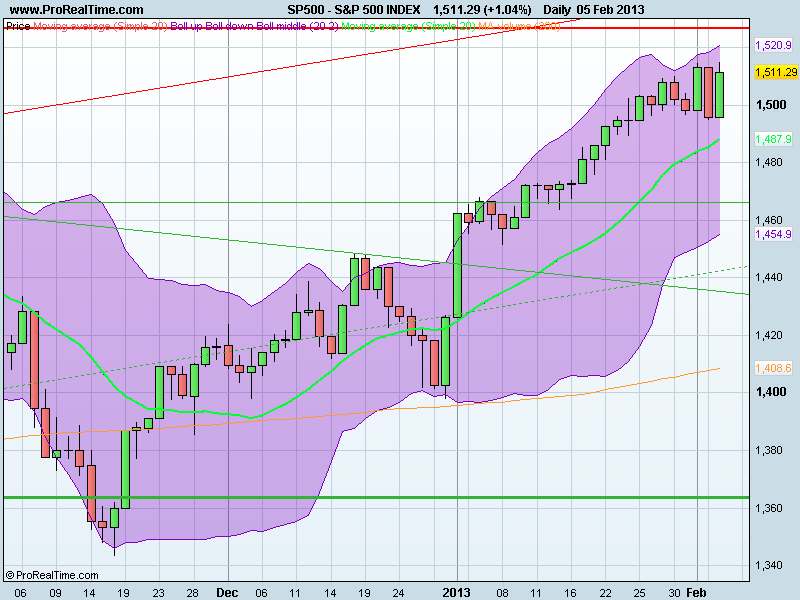Click the www.ProRealTime.com header text
The image size is (800, 600).
[x=76, y=9]
